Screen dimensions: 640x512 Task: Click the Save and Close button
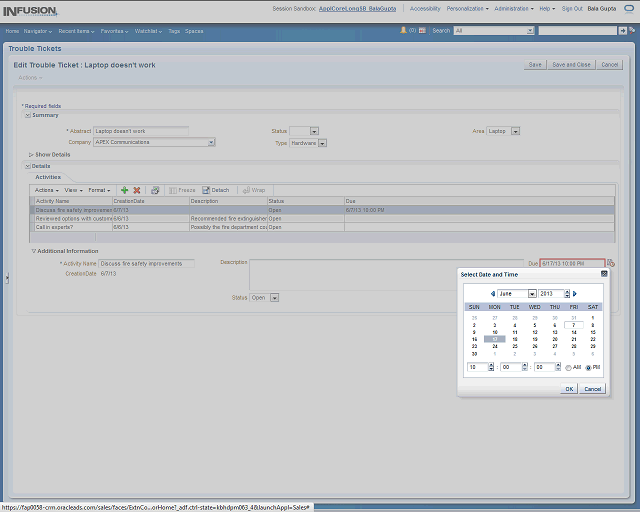(571, 64)
